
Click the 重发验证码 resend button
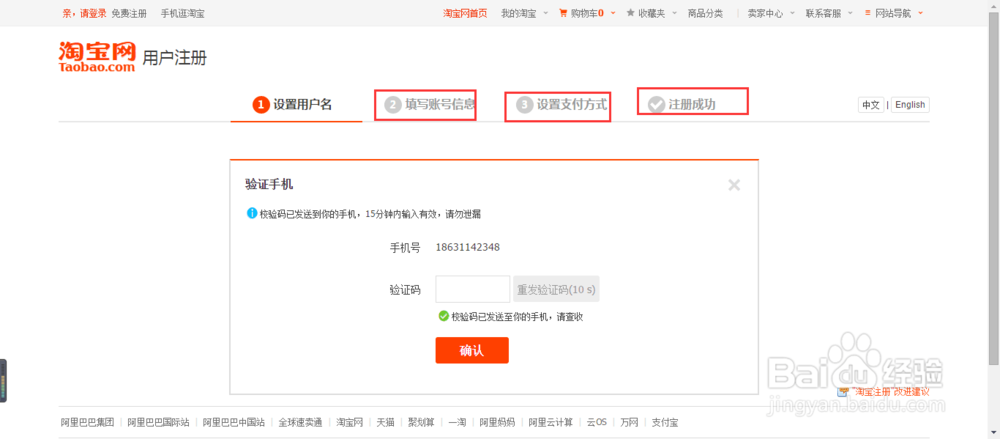pos(556,289)
